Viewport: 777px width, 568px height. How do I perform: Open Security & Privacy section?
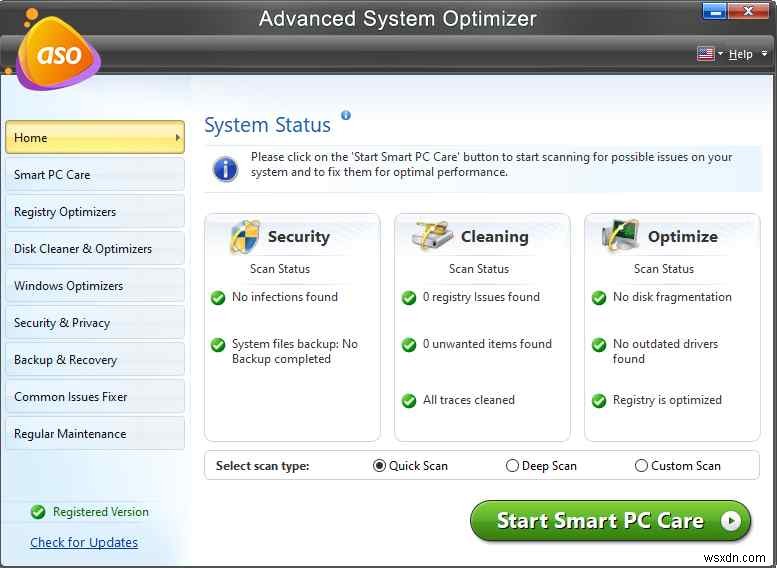pyautogui.click(x=95, y=323)
